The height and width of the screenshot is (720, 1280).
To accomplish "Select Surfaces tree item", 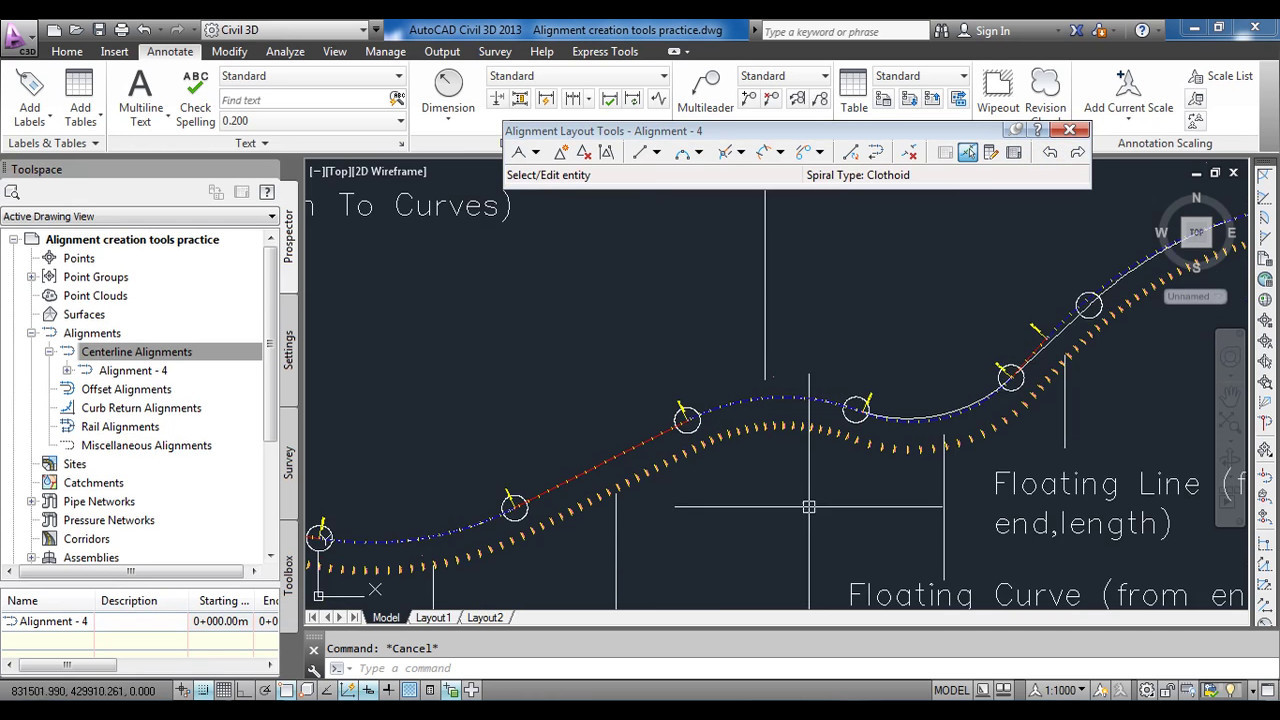I will [84, 315].
